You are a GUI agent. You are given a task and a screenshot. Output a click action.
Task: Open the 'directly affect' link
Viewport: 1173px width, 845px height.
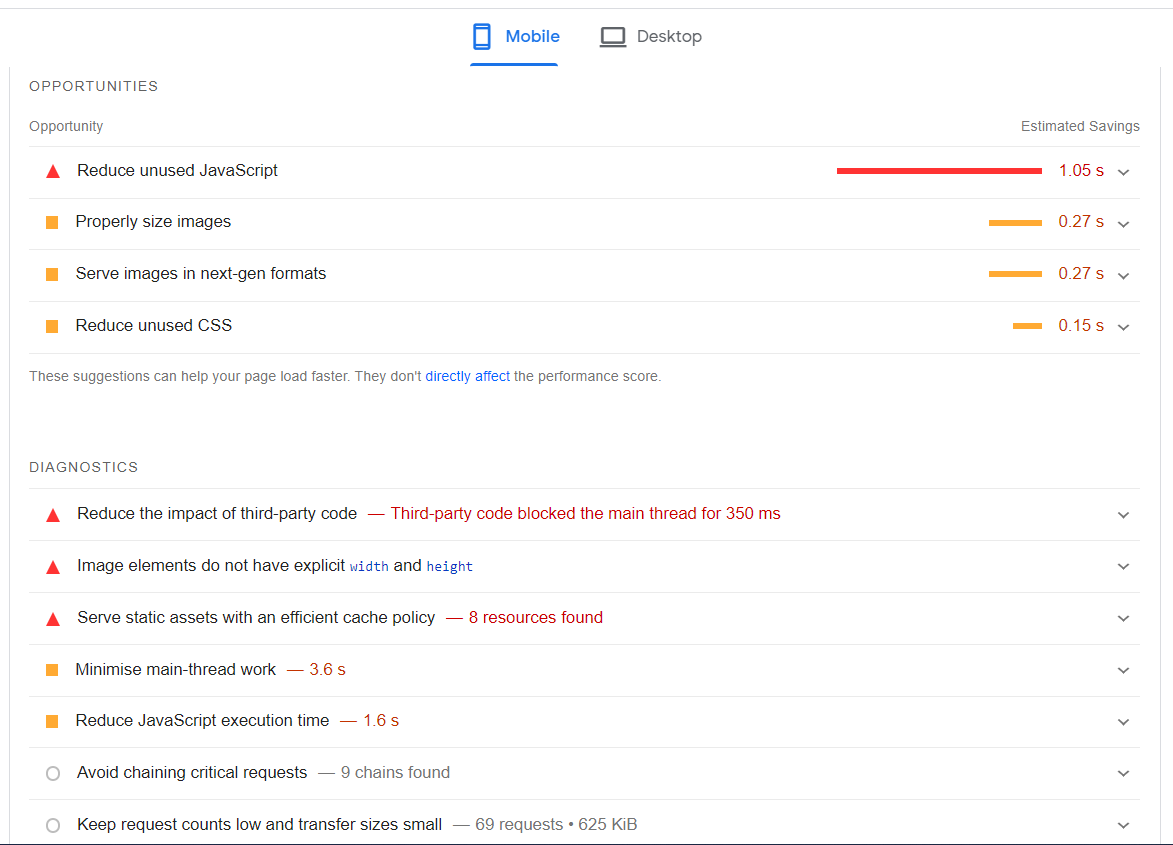[x=467, y=377]
